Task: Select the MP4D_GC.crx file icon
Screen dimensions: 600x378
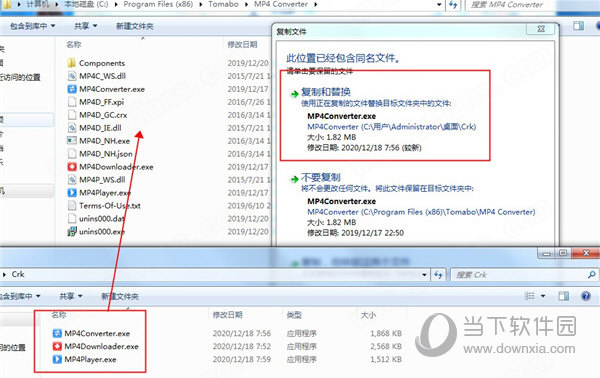Action: tap(72, 115)
